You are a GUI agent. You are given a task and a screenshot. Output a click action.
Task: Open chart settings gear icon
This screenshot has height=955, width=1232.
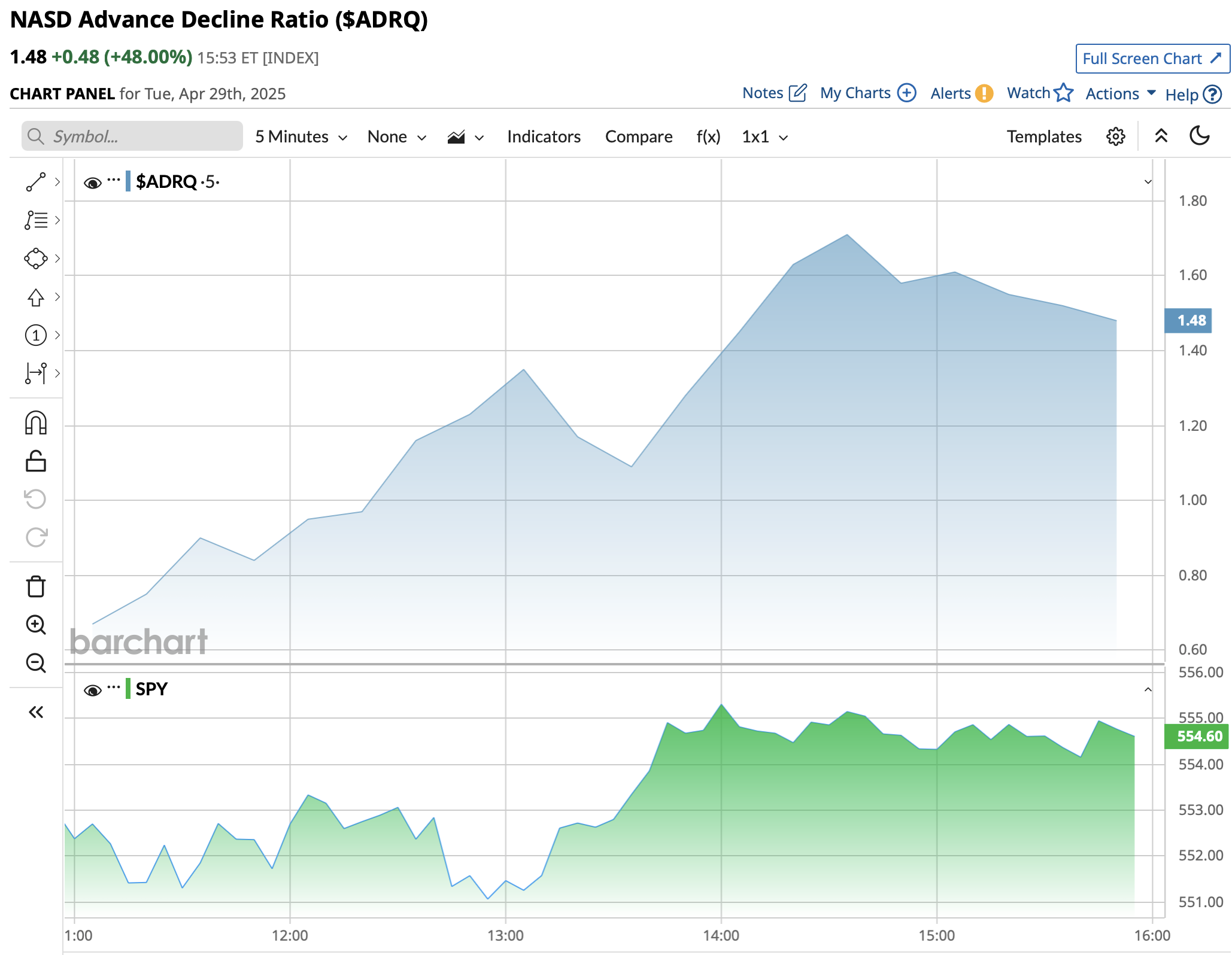pyautogui.click(x=1115, y=136)
